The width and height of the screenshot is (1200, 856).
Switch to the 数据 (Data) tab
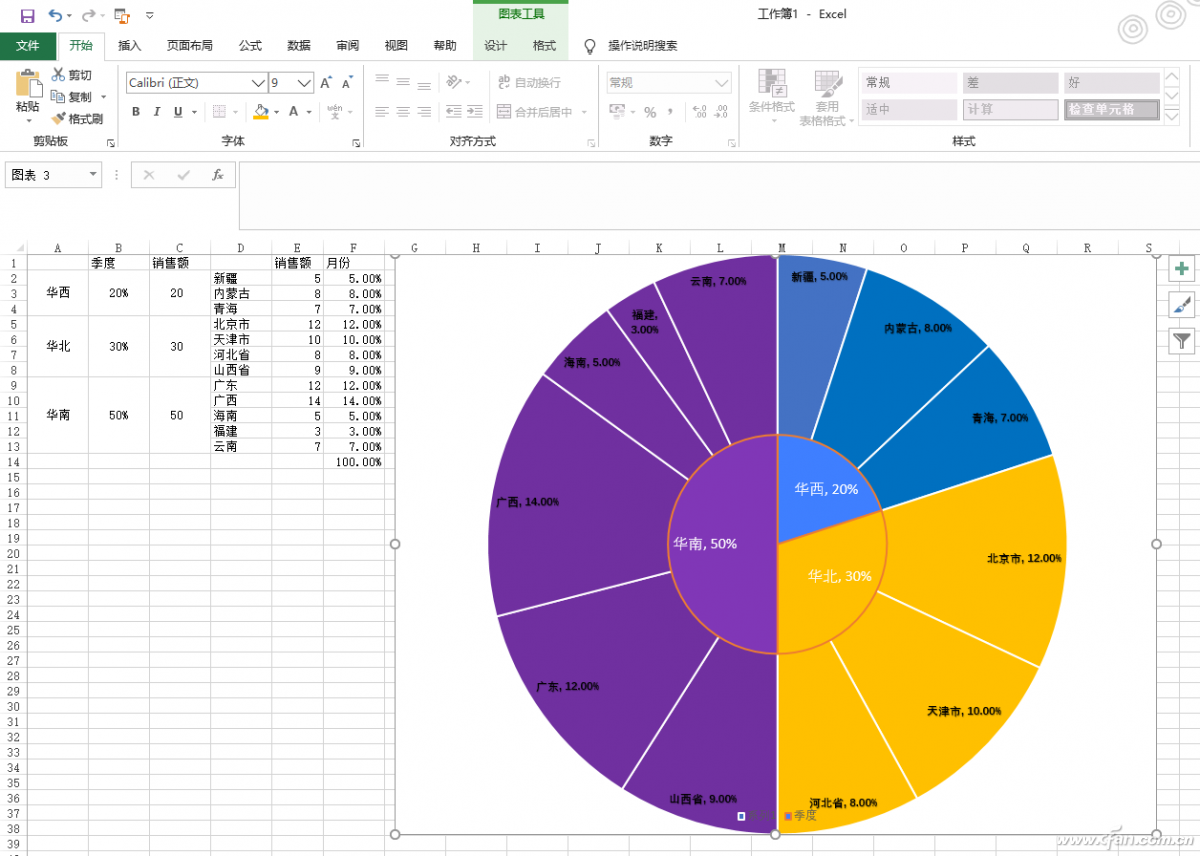(299, 46)
